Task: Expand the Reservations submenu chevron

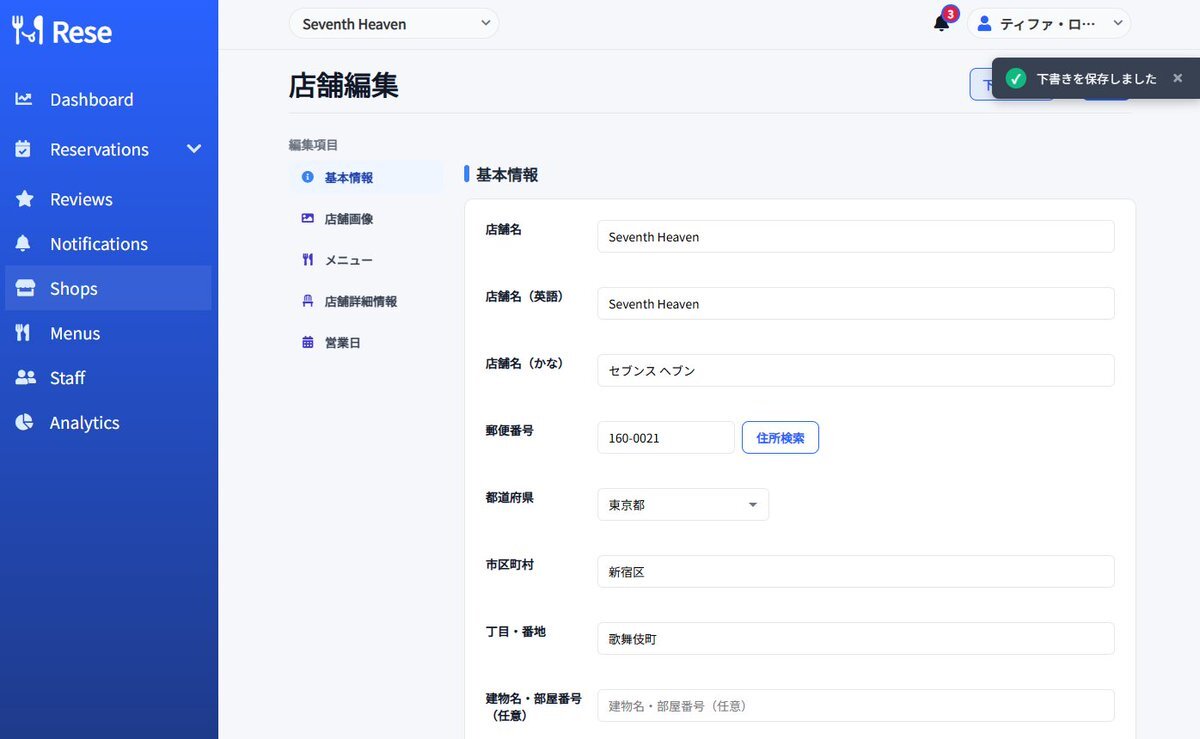Action: point(194,149)
